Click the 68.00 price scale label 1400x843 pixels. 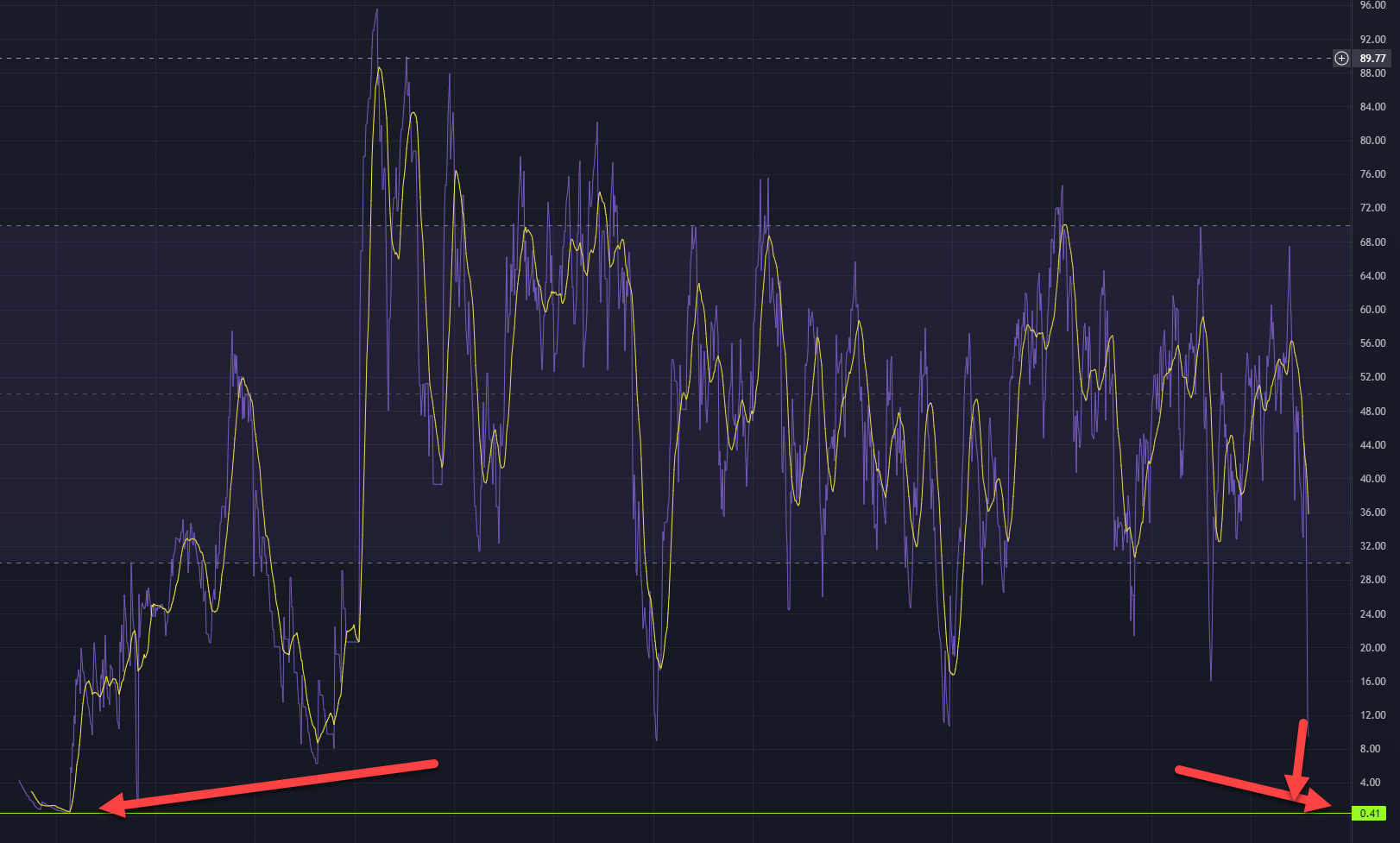1372,242
